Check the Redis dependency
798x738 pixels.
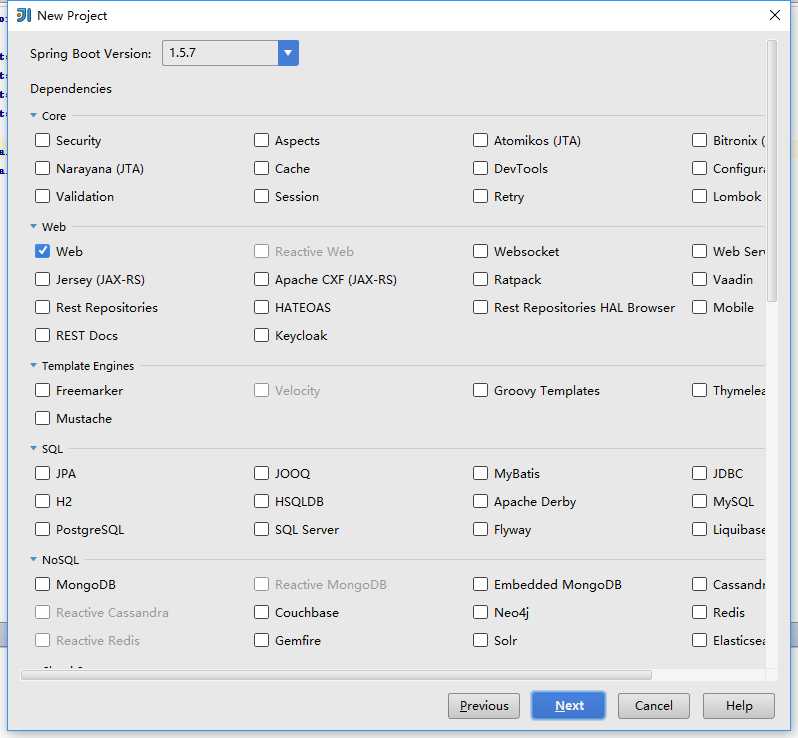point(699,612)
